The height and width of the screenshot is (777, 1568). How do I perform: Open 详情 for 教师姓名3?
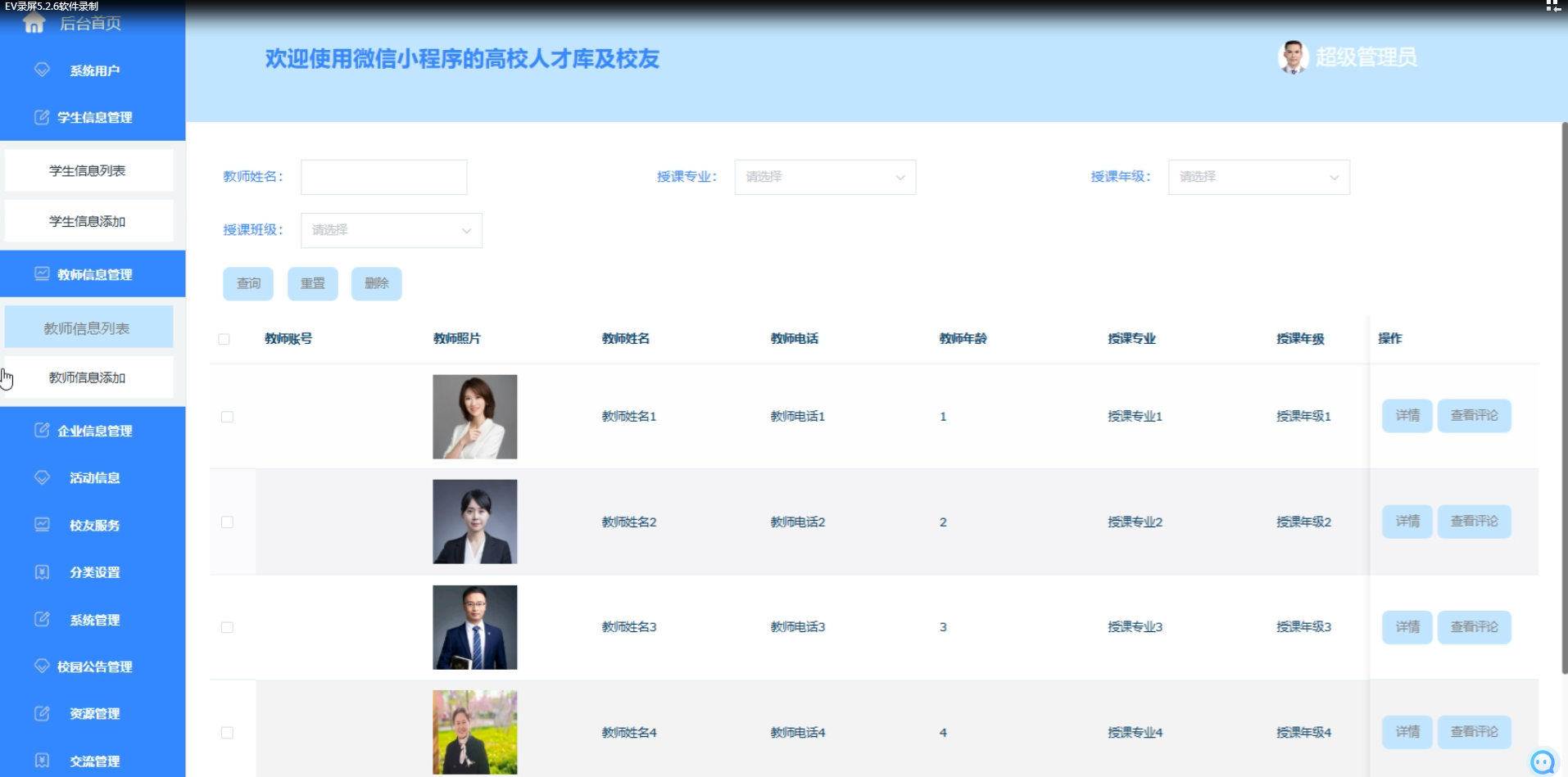coord(1407,627)
